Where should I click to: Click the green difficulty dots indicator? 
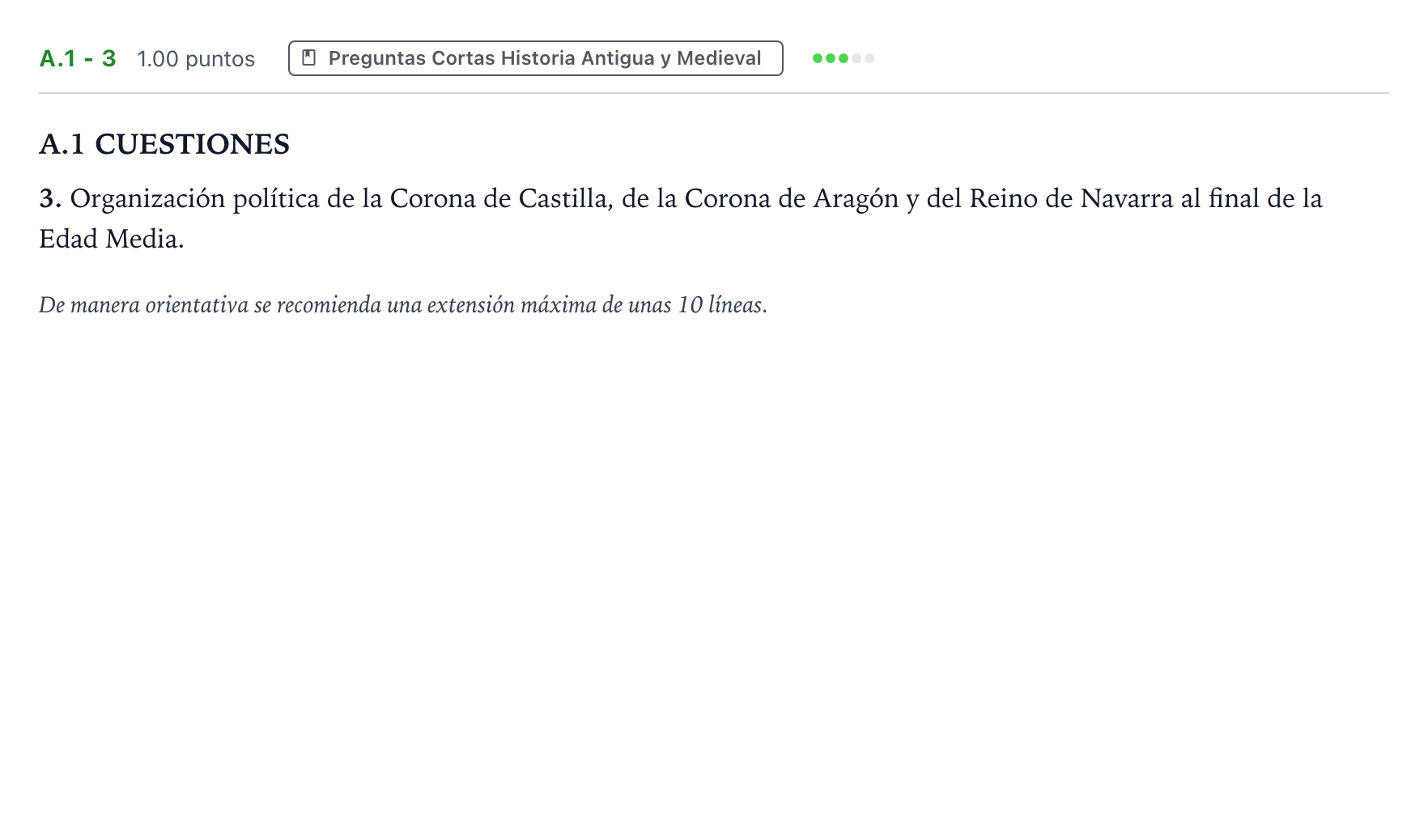point(844,58)
